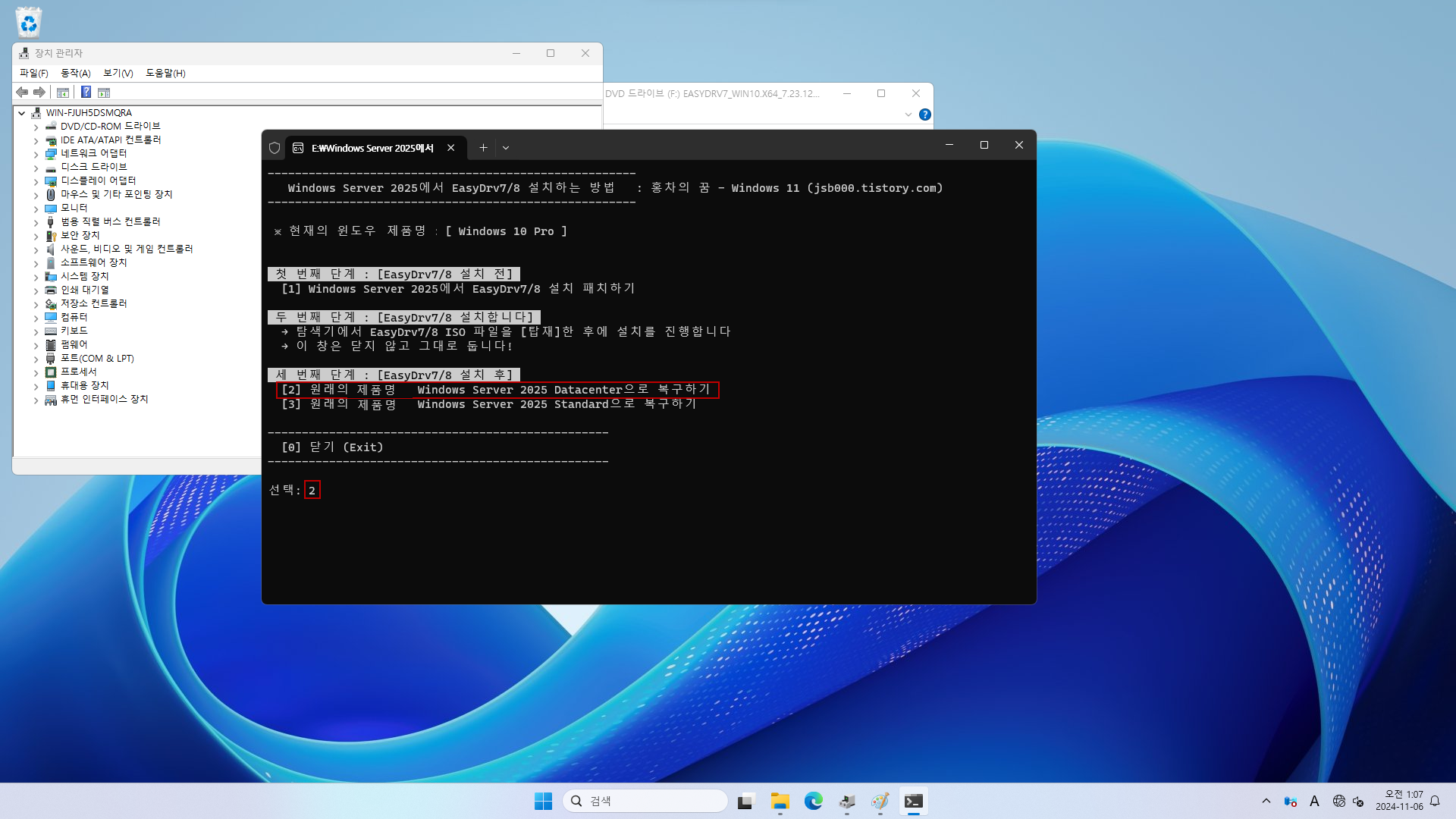Click the show/hide action pane icon

(105, 92)
